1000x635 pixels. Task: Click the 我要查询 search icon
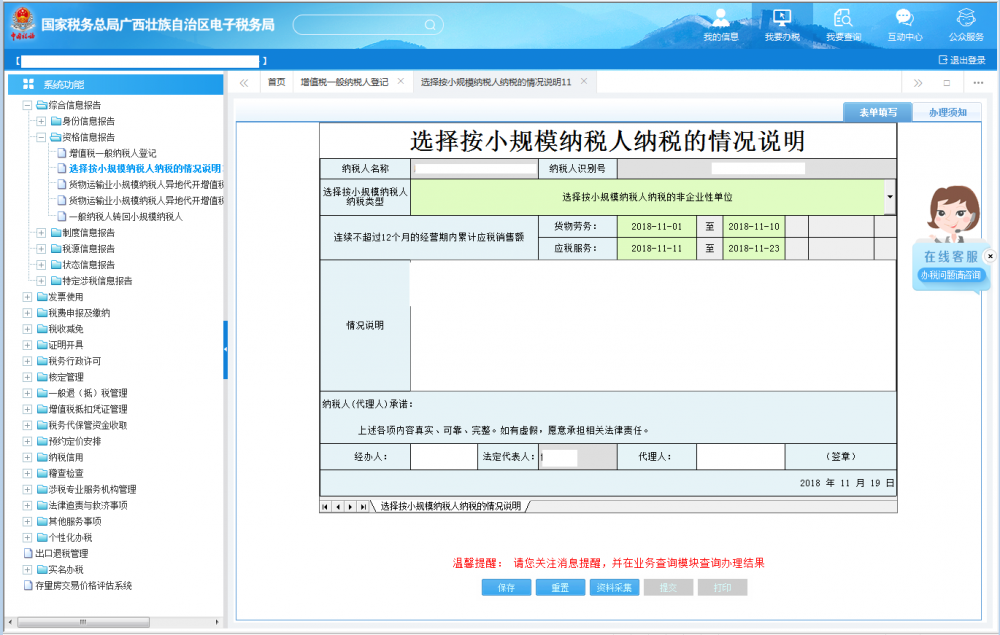click(x=843, y=18)
